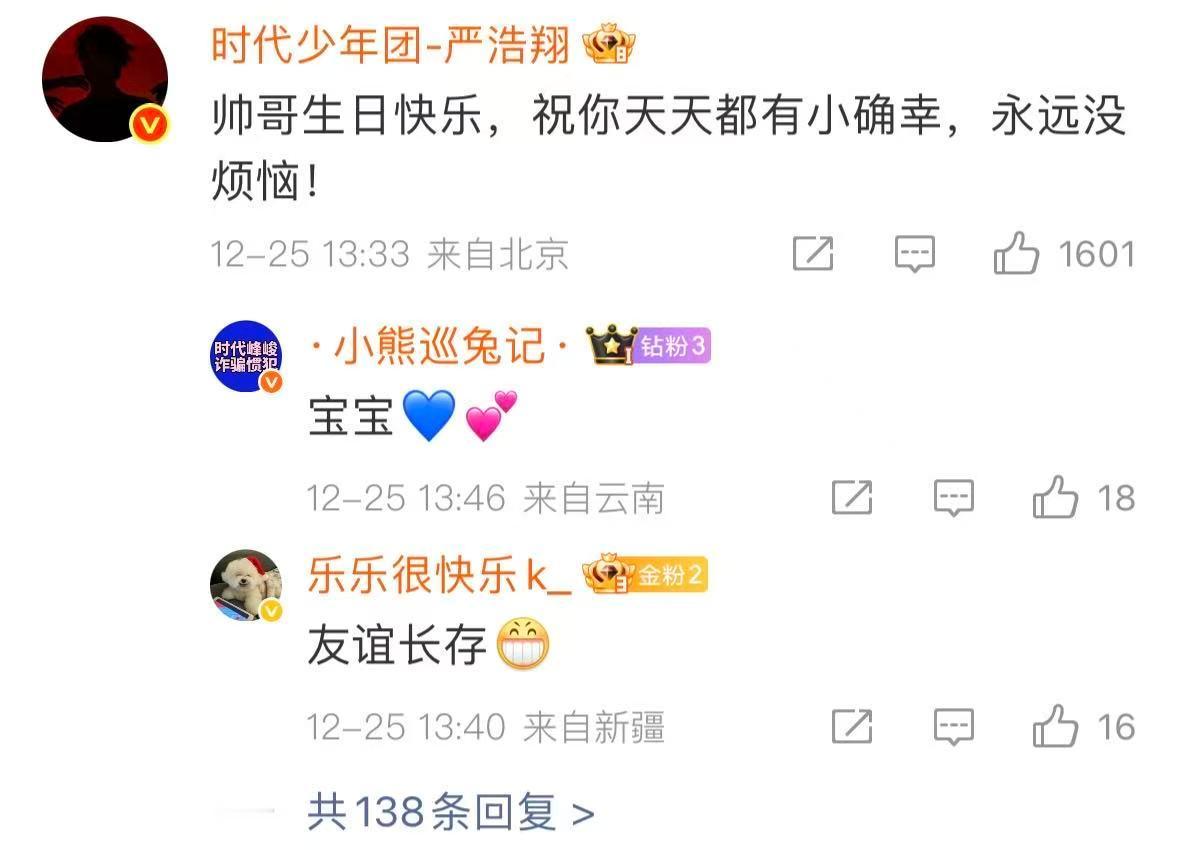Reply to the 宝宝 comment via bubble icon
1179x850 pixels.
pyautogui.click(x=953, y=498)
